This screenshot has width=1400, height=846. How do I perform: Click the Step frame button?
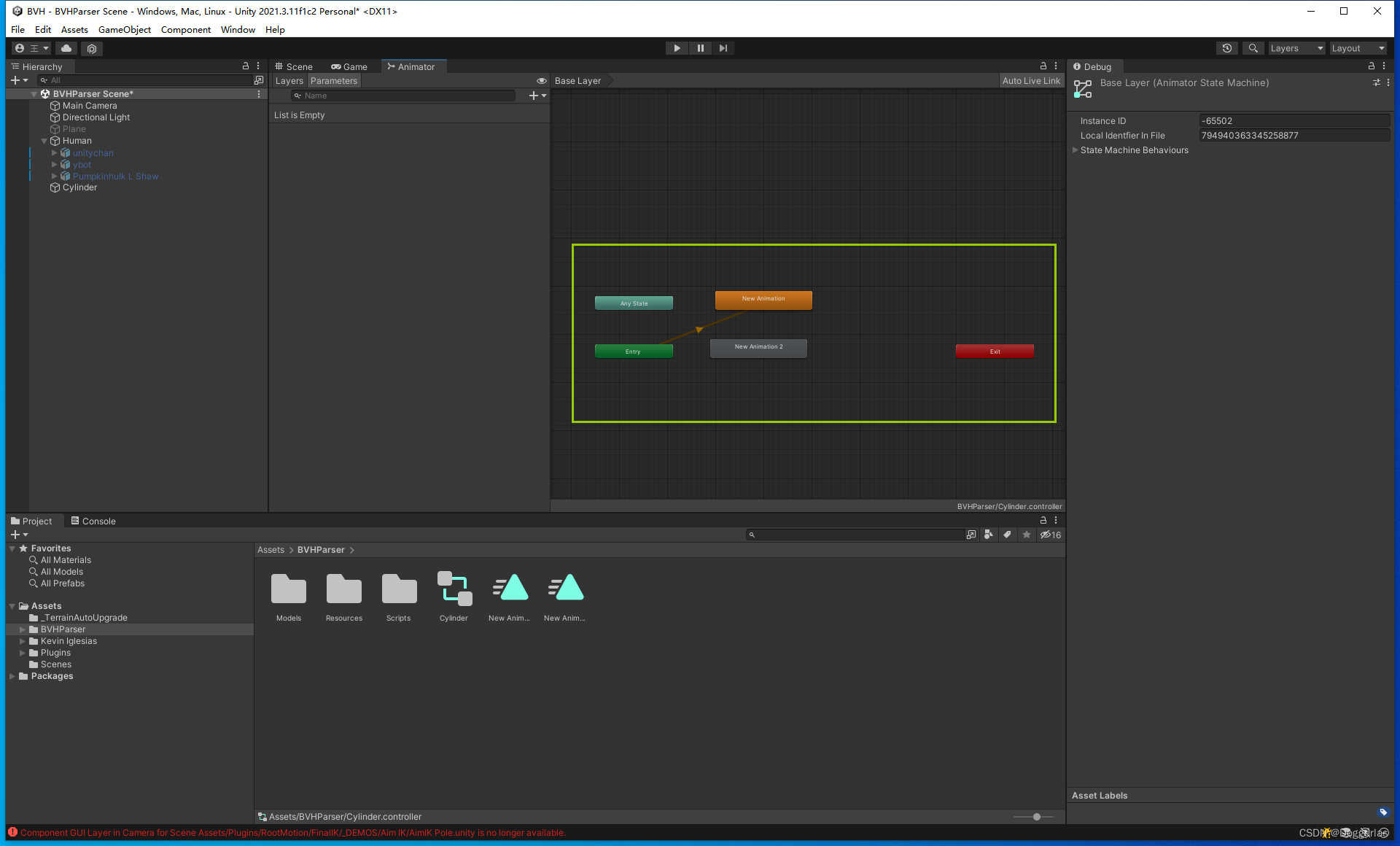click(723, 48)
